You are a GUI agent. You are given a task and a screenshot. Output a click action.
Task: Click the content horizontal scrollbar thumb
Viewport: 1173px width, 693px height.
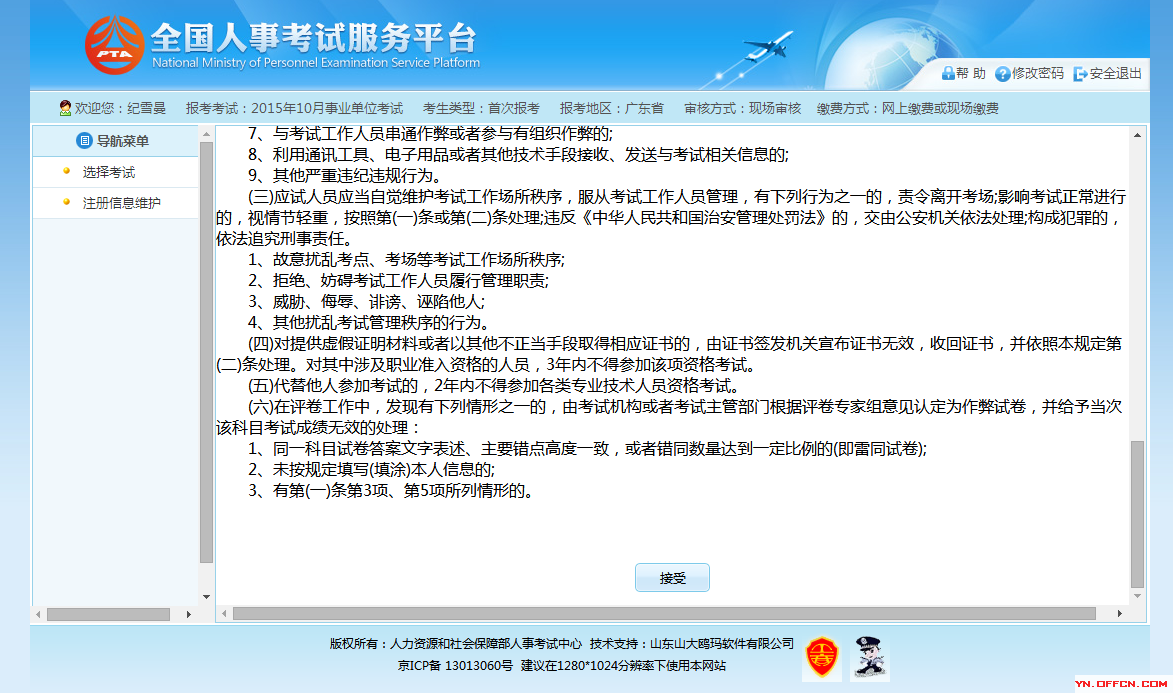click(x=664, y=614)
